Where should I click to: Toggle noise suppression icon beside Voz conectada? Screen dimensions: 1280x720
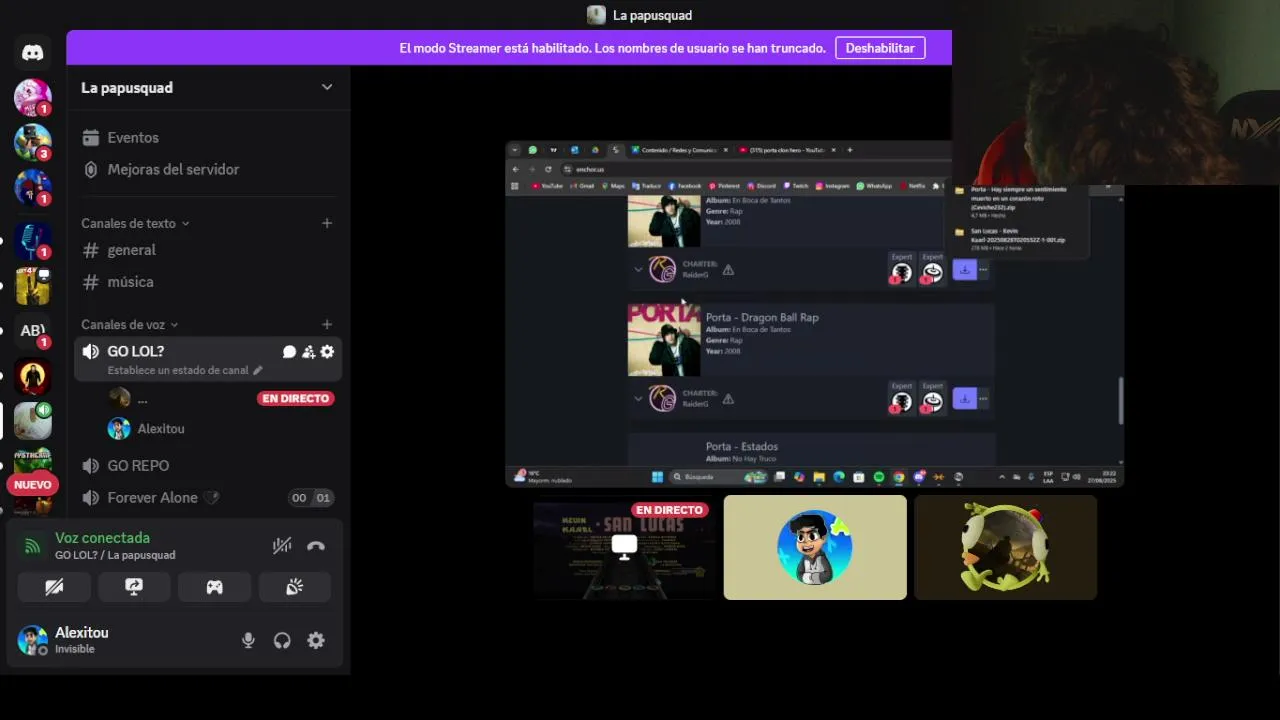pos(282,546)
